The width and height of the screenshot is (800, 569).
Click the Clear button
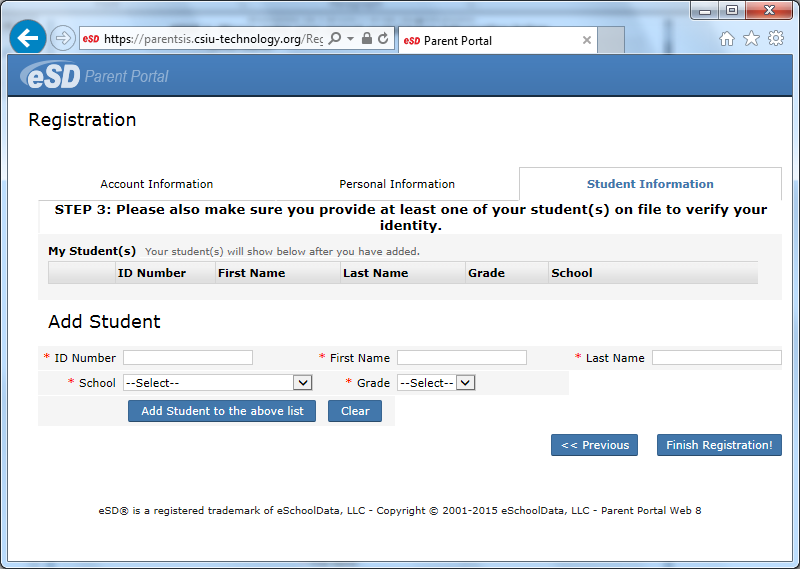(x=355, y=411)
